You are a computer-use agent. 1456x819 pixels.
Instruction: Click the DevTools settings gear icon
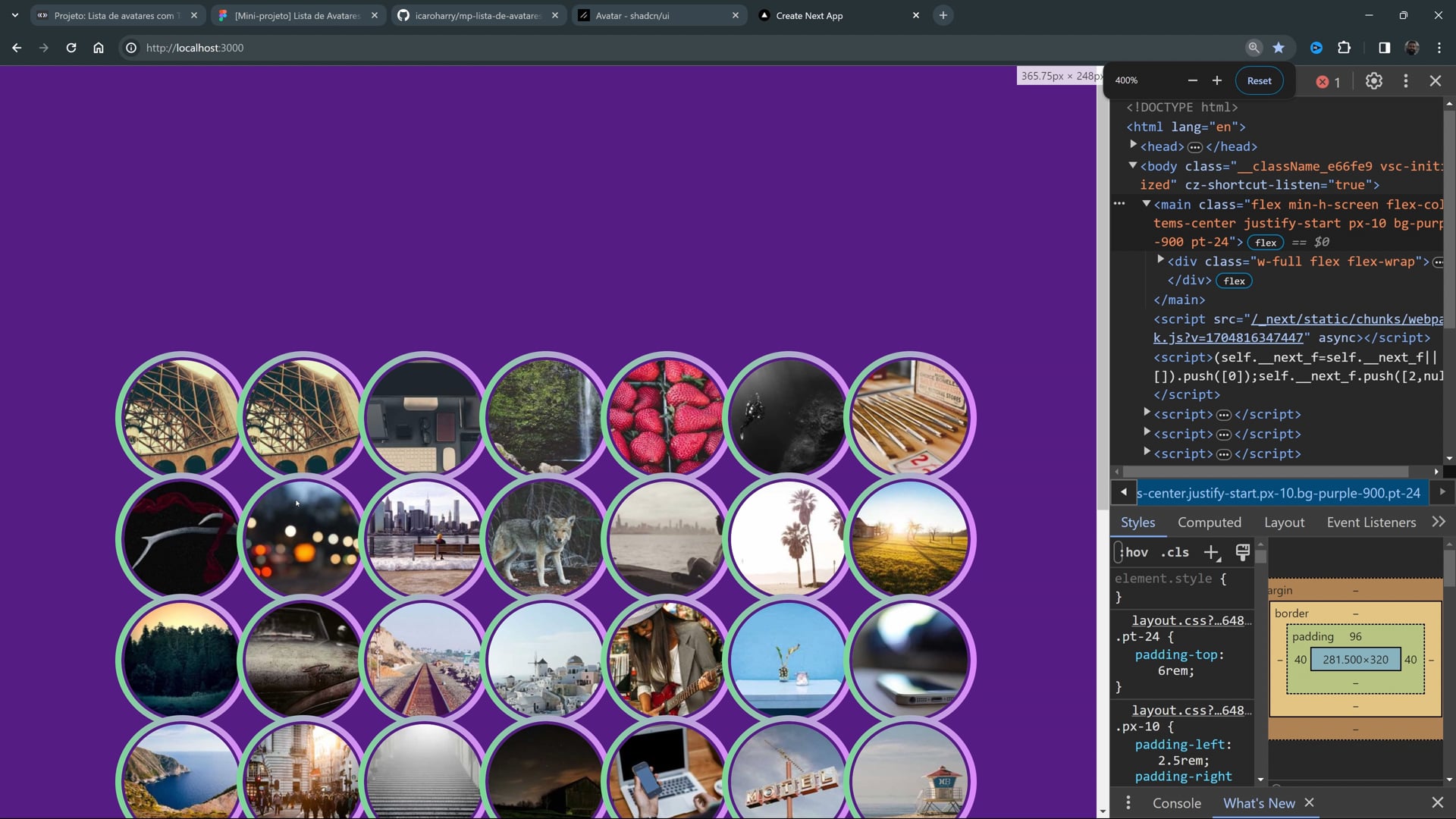1373,81
